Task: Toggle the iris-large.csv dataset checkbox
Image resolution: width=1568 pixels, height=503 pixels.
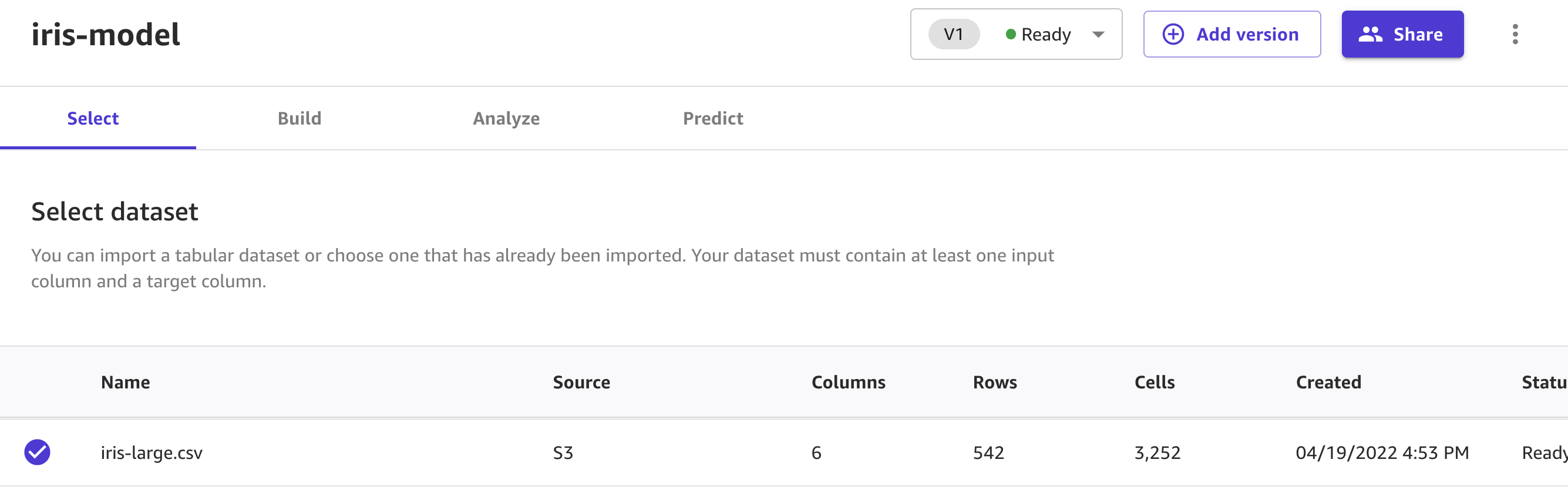Action: (37, 452)
